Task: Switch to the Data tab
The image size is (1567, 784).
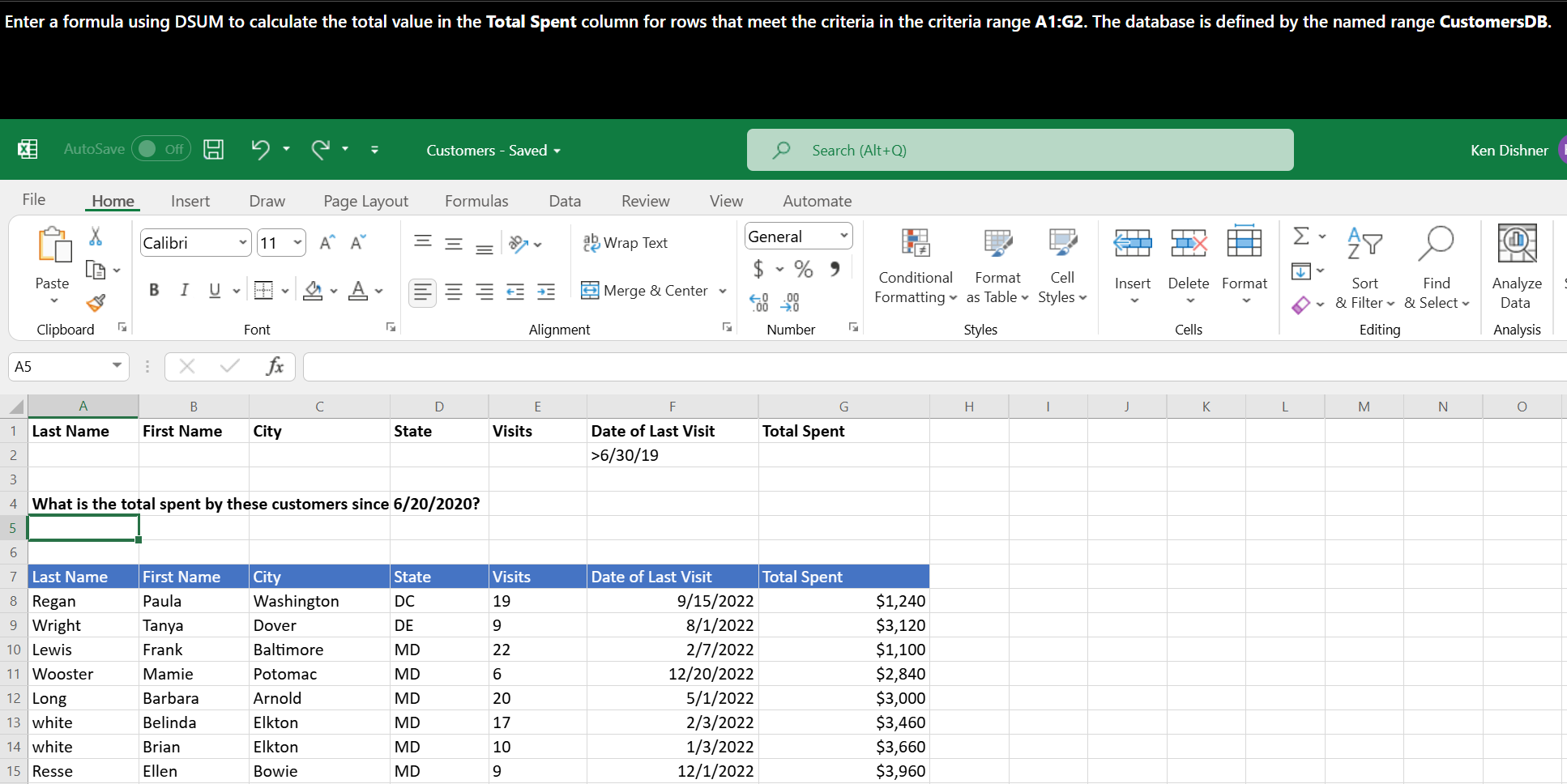Action: tap(565, 201)
